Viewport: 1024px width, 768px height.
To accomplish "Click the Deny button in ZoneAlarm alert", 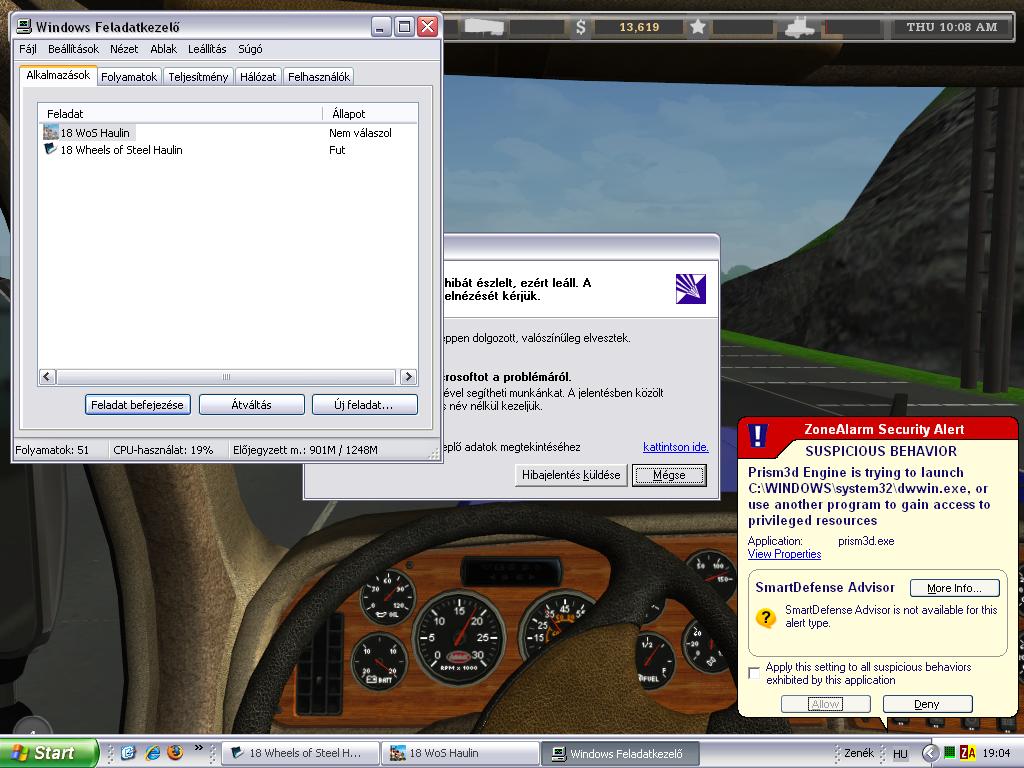I will pos(927,704).
